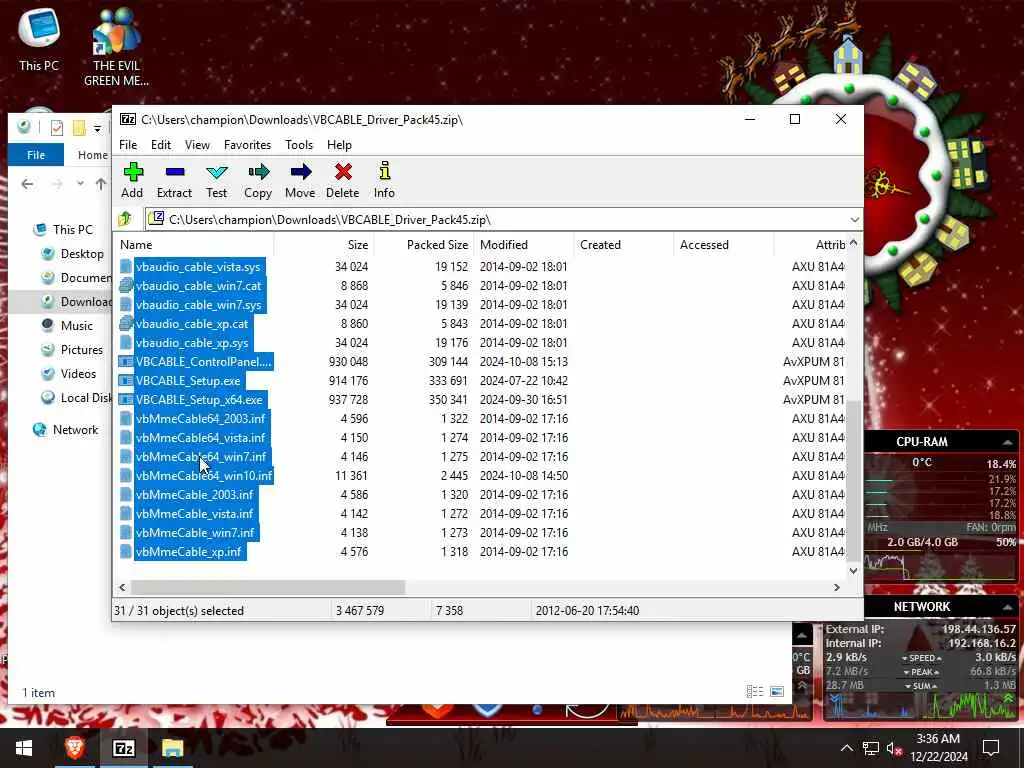Click Back arrow in Explorer window
Viewport: 1024px width, 768px height.
27,184
